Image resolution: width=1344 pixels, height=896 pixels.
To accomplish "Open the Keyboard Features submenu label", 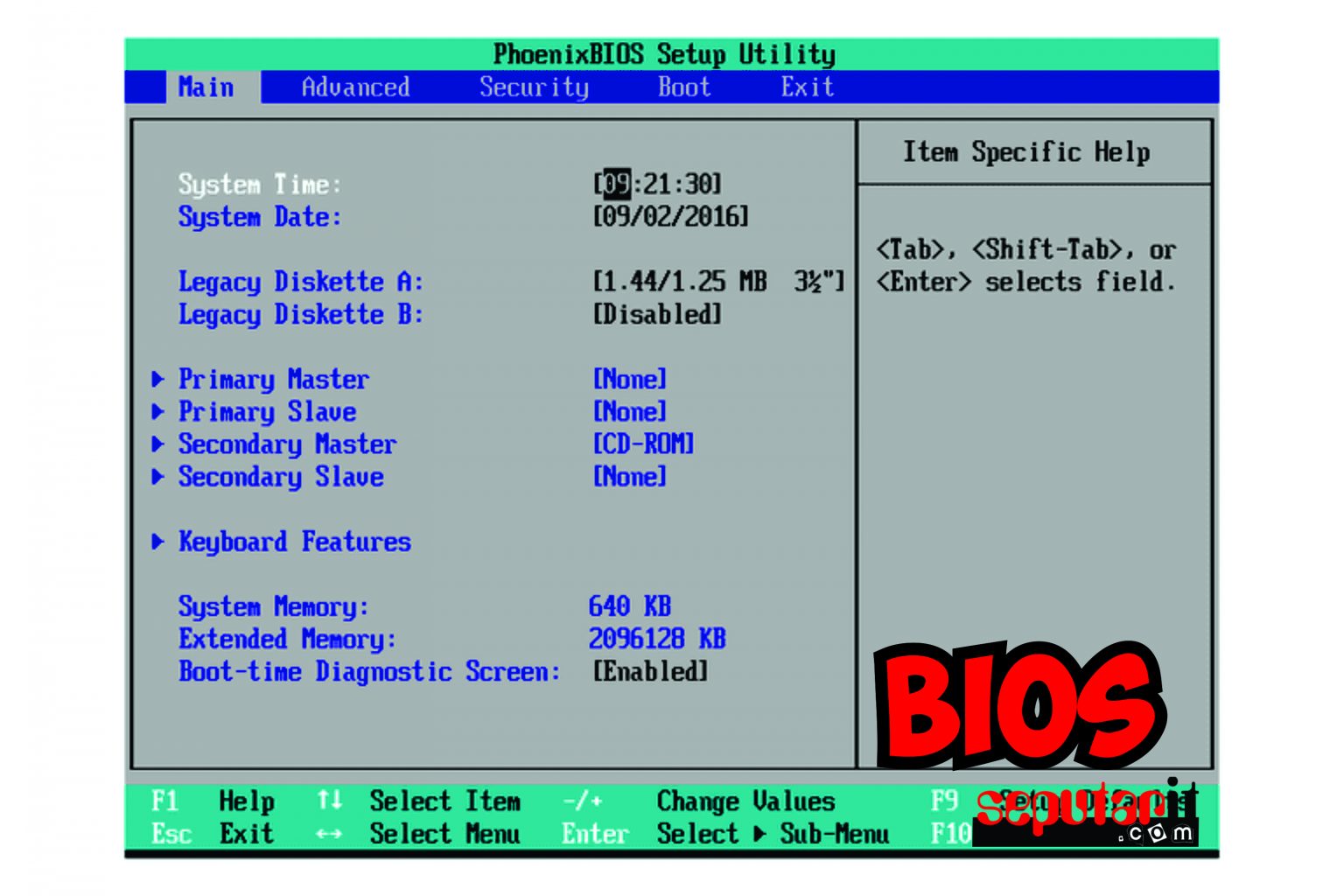I will point(295,542).
